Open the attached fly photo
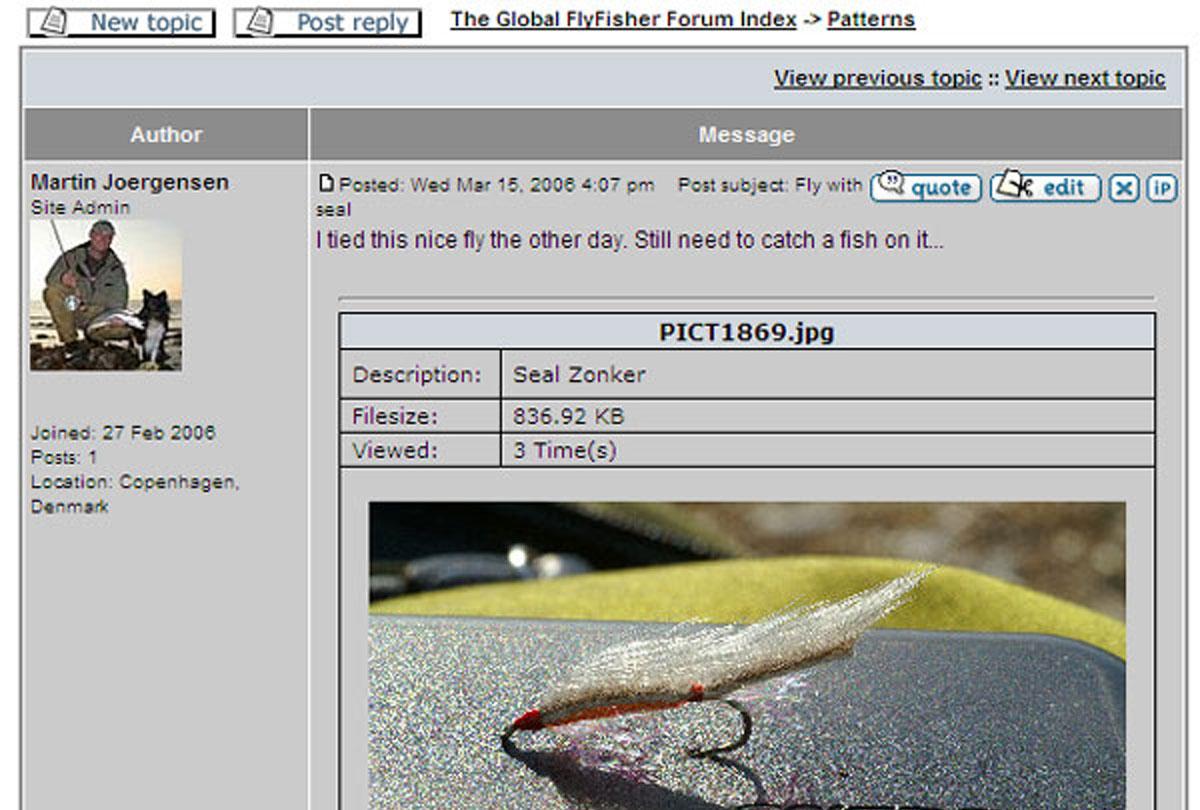The width and height of the screenshot is (1200, 810). [x=746, y=655]
